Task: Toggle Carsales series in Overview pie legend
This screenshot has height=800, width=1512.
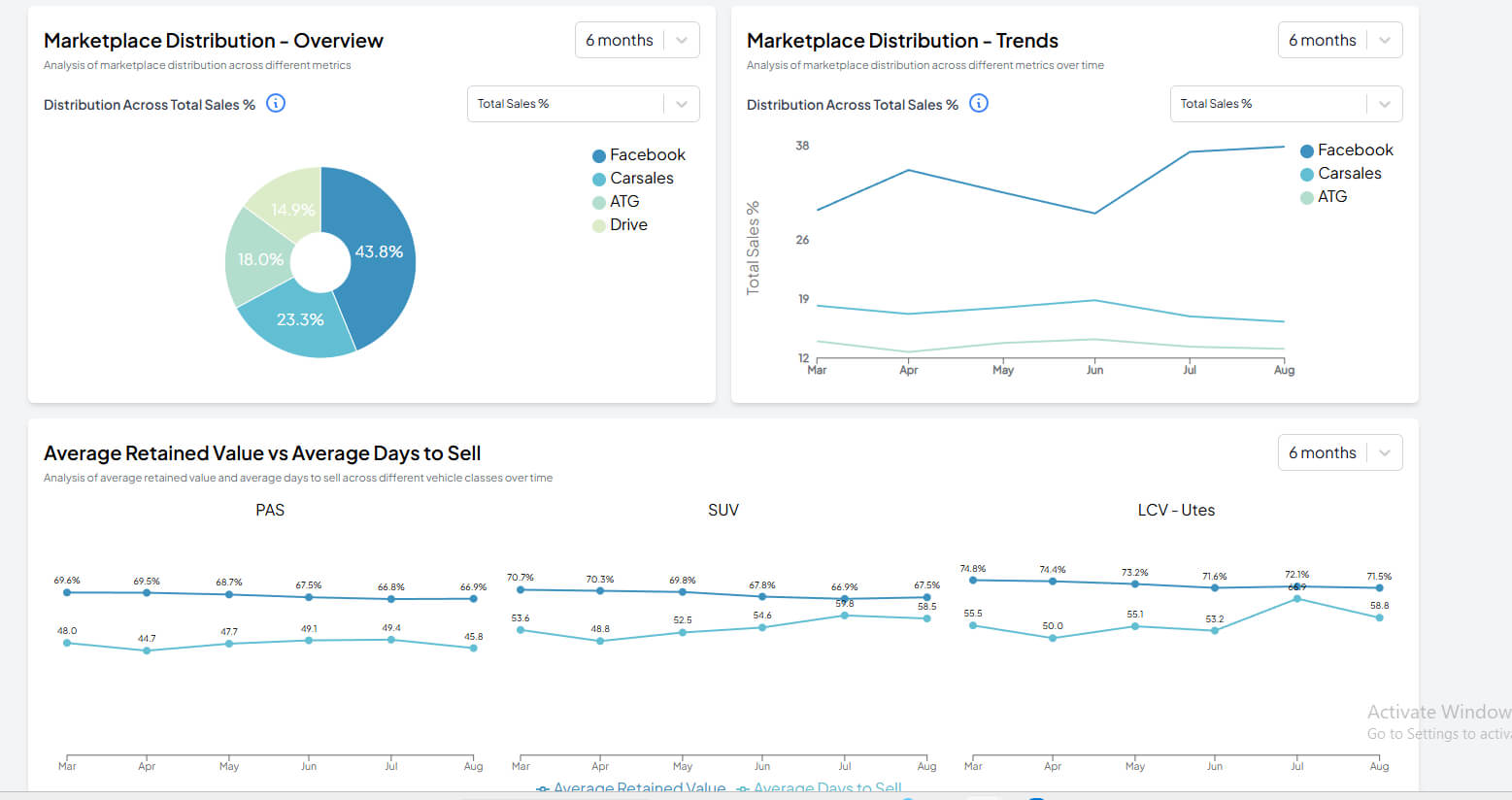Action: pos(632,178)
